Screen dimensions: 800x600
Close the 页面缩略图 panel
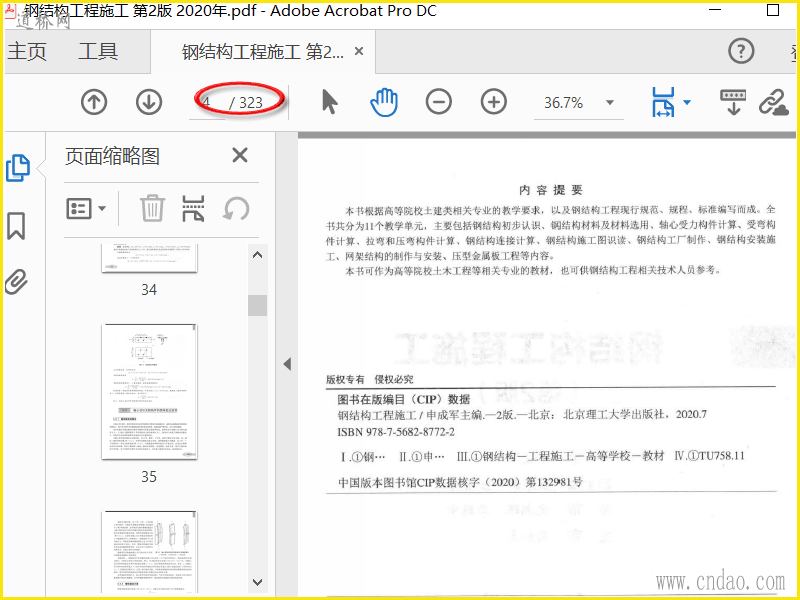coord(240,155)
